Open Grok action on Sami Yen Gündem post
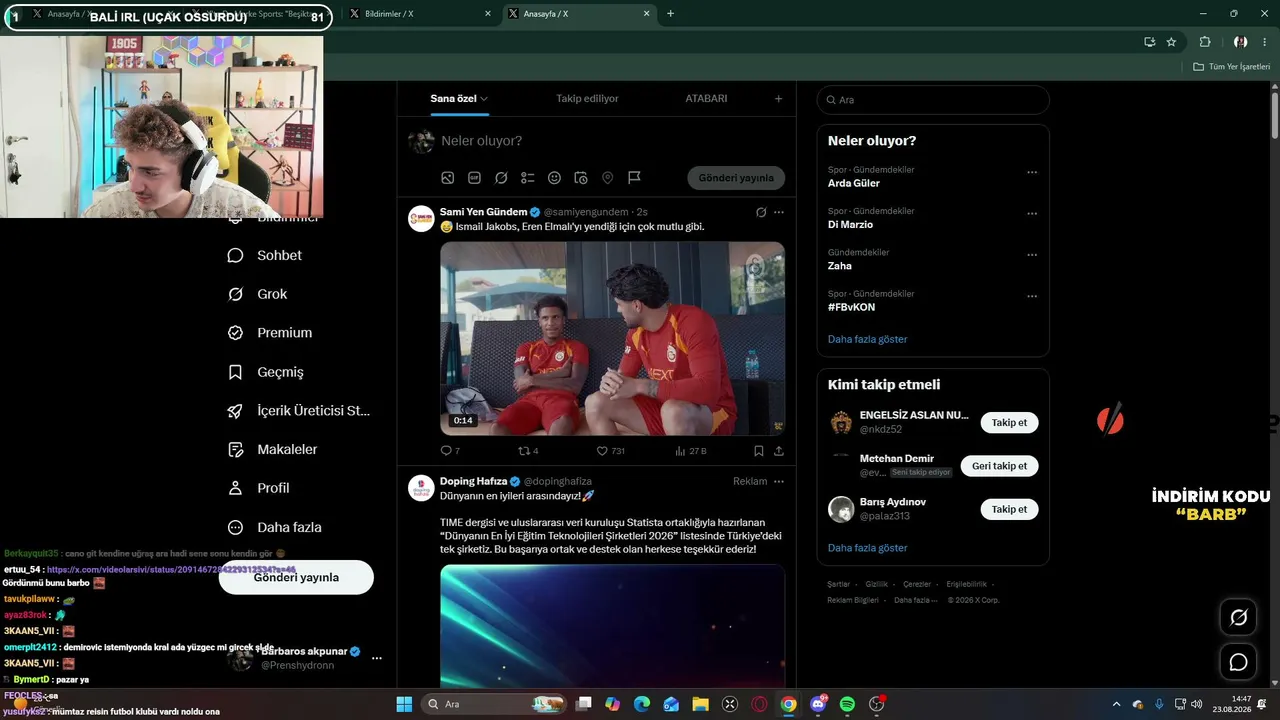This screenshot has height=720, width=1280. (x=761, y=212)
